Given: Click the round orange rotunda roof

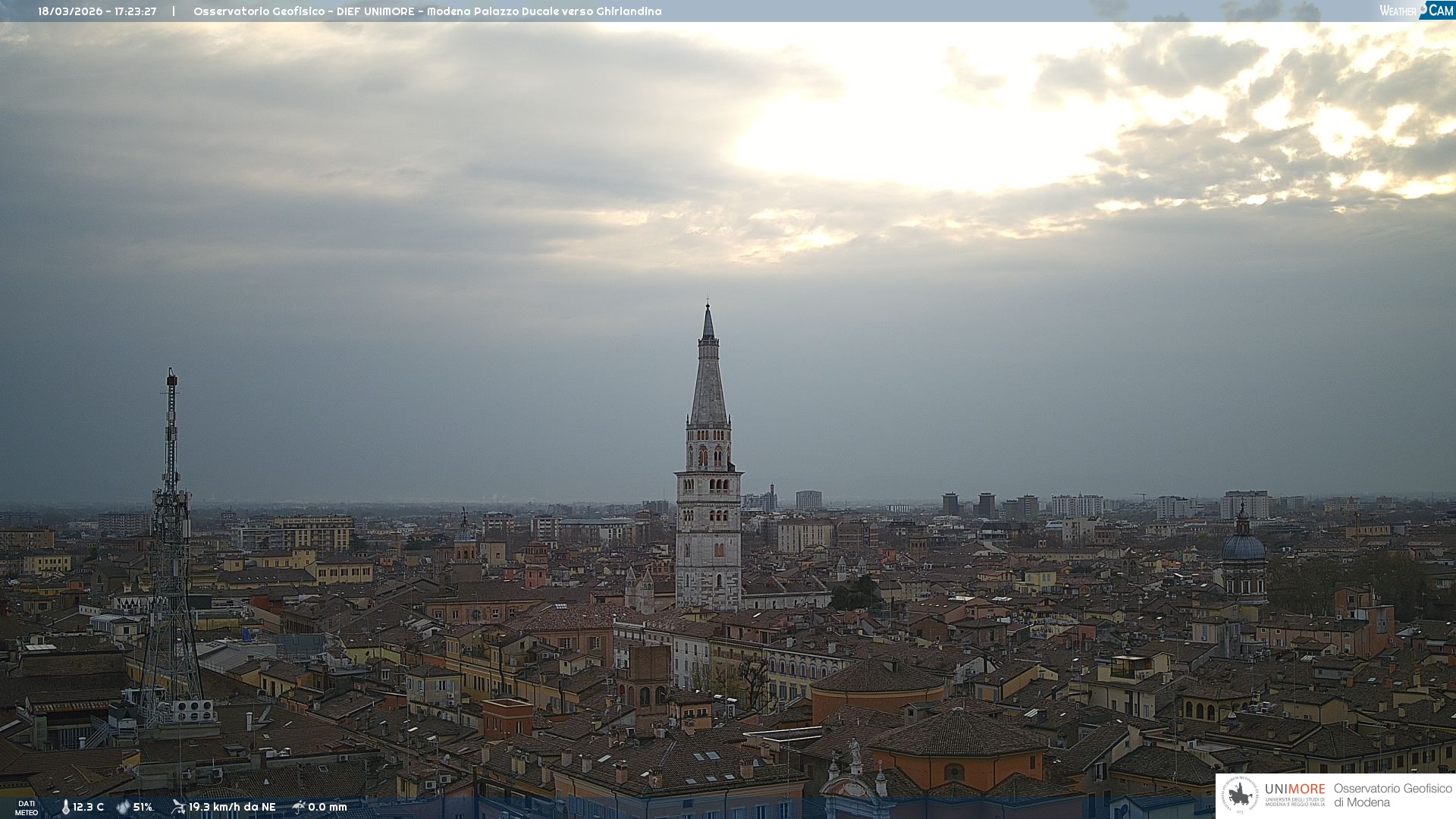Looking at the screenshot, I should pos(877,677).
